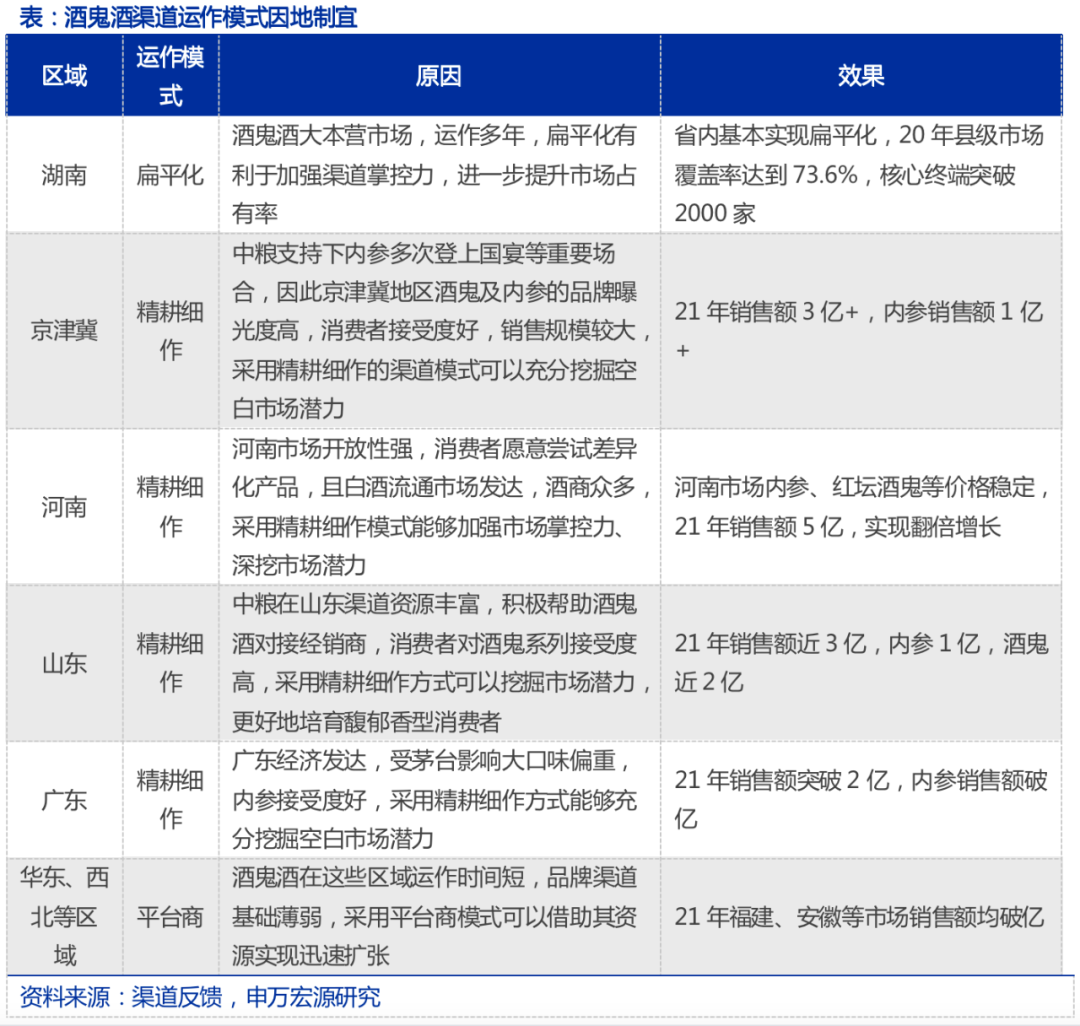Click the effect cell starting 省内基本实现扁平化

tap(861, 175)
